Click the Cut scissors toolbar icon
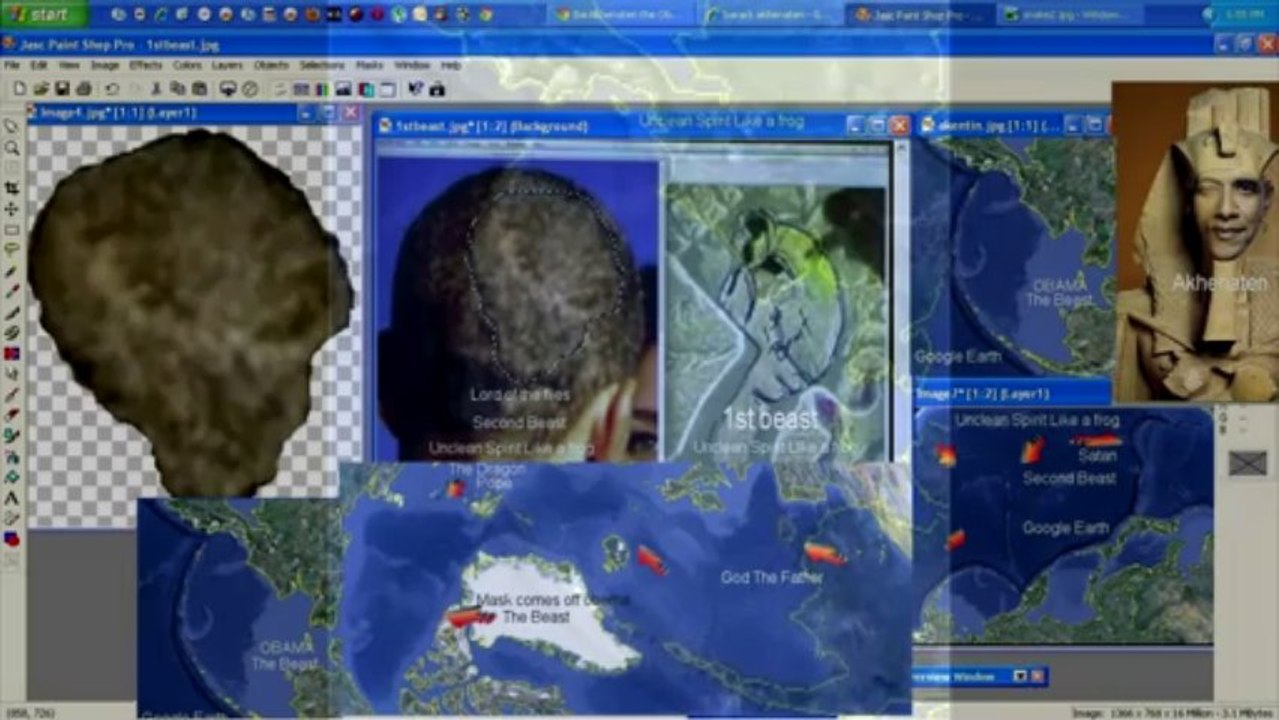Image resolution: width=1279 pixels, height=720 pixels. (x=156, y=89)
